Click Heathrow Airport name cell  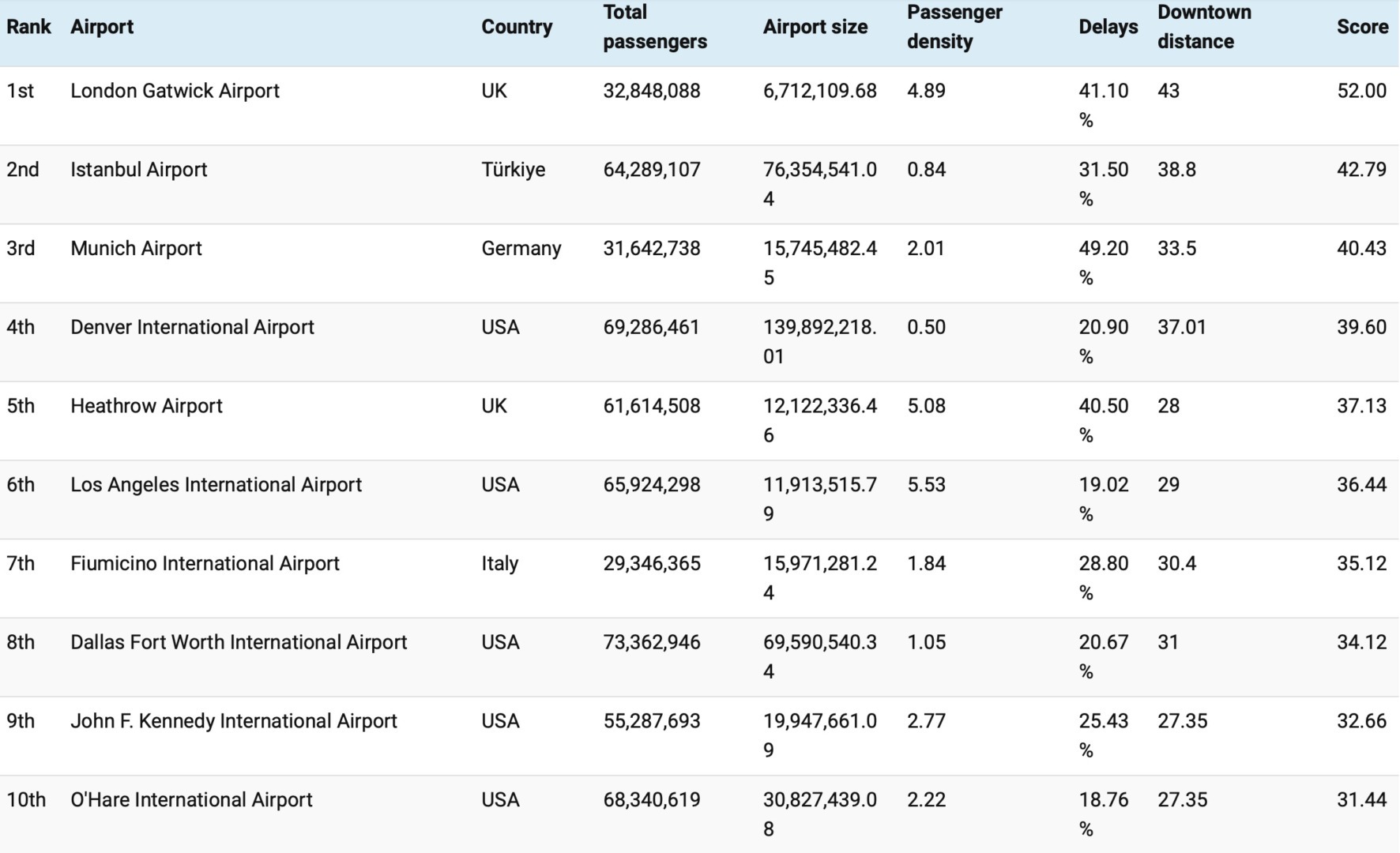click(146, 406)
